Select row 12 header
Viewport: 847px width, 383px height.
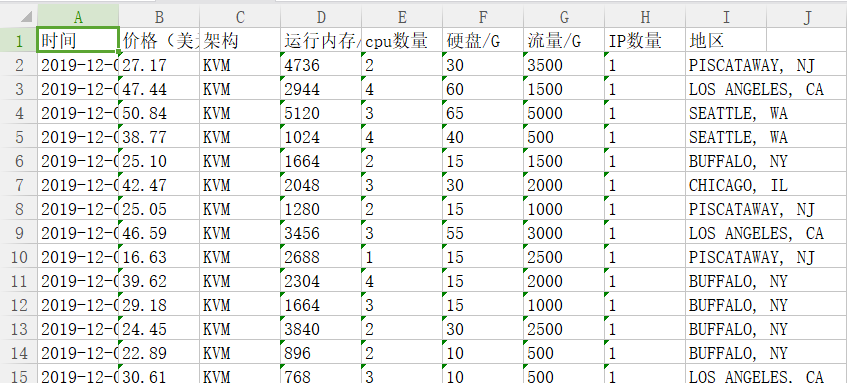[19, 305]
